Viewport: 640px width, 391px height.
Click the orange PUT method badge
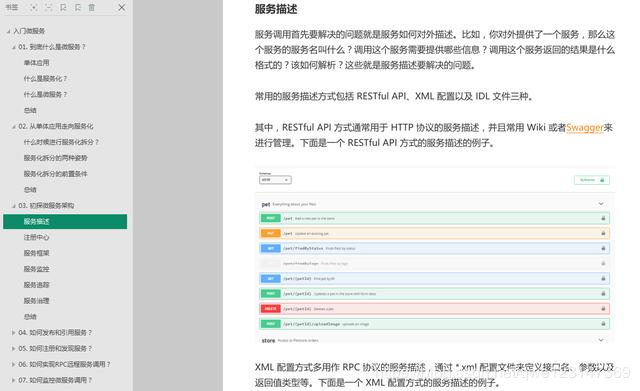pyautogui.click(x=270, y=233)
